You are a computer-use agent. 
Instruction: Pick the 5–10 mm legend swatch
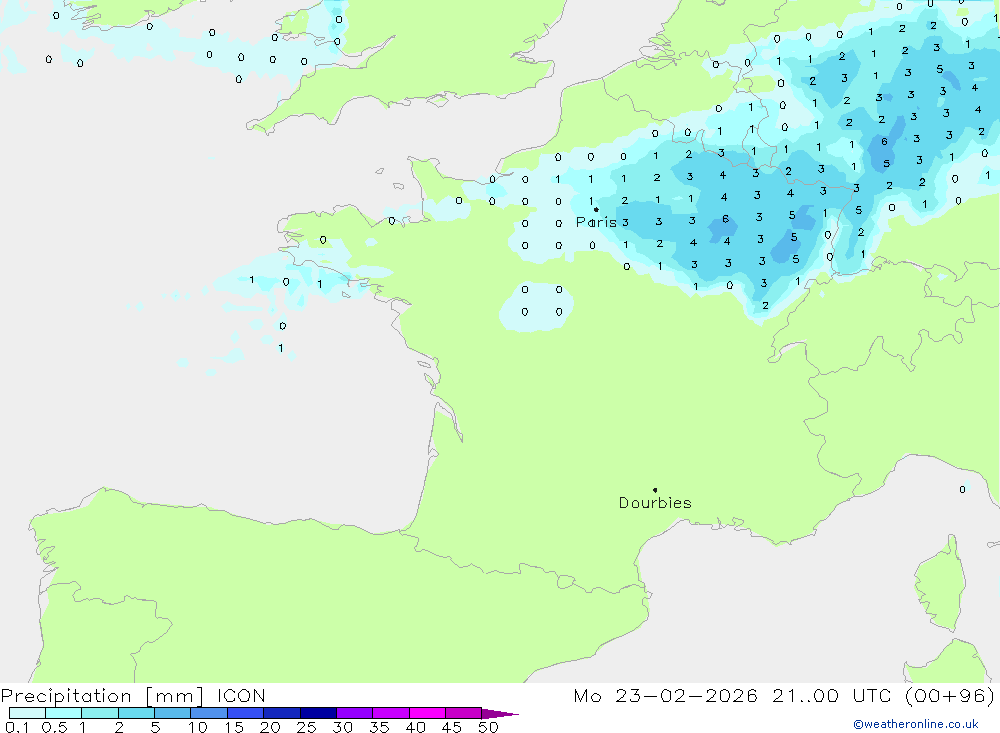173,713
